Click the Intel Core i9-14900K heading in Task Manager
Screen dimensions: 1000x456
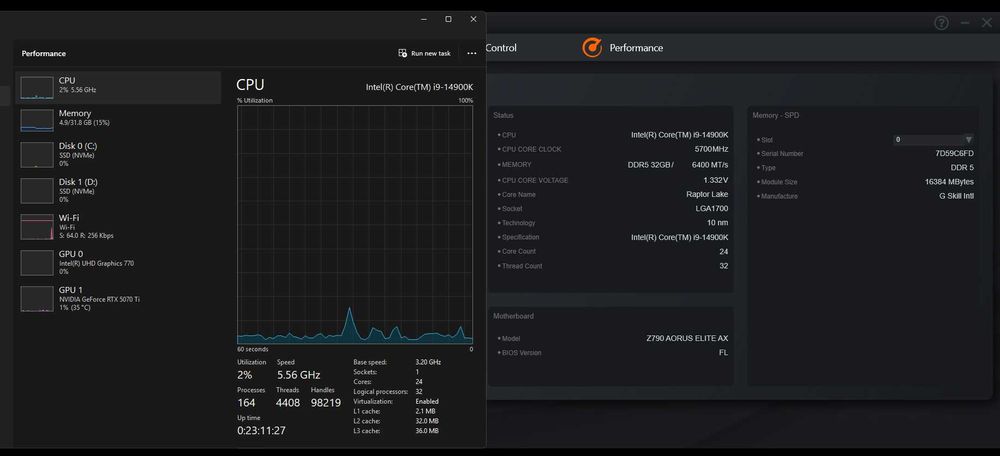click(419, 87)
